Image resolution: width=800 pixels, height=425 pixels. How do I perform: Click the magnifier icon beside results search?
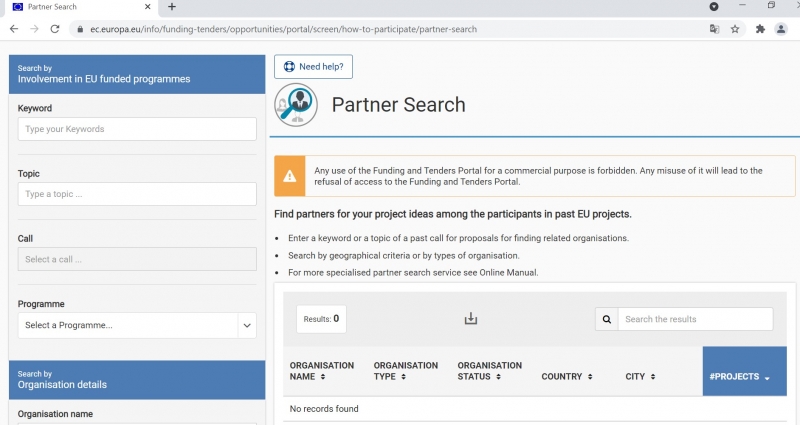tap(607, 319)
